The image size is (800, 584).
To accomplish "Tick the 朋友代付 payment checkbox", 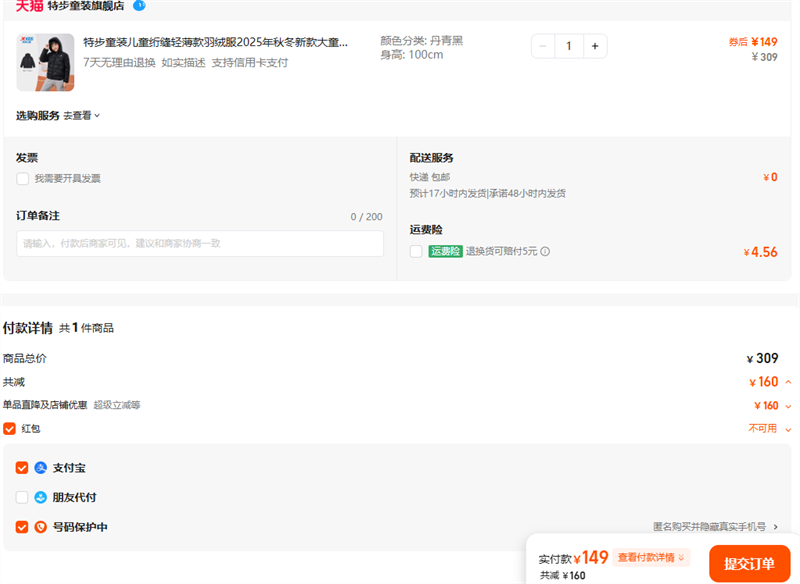I will pyautogui.click(x=22, y=497).
